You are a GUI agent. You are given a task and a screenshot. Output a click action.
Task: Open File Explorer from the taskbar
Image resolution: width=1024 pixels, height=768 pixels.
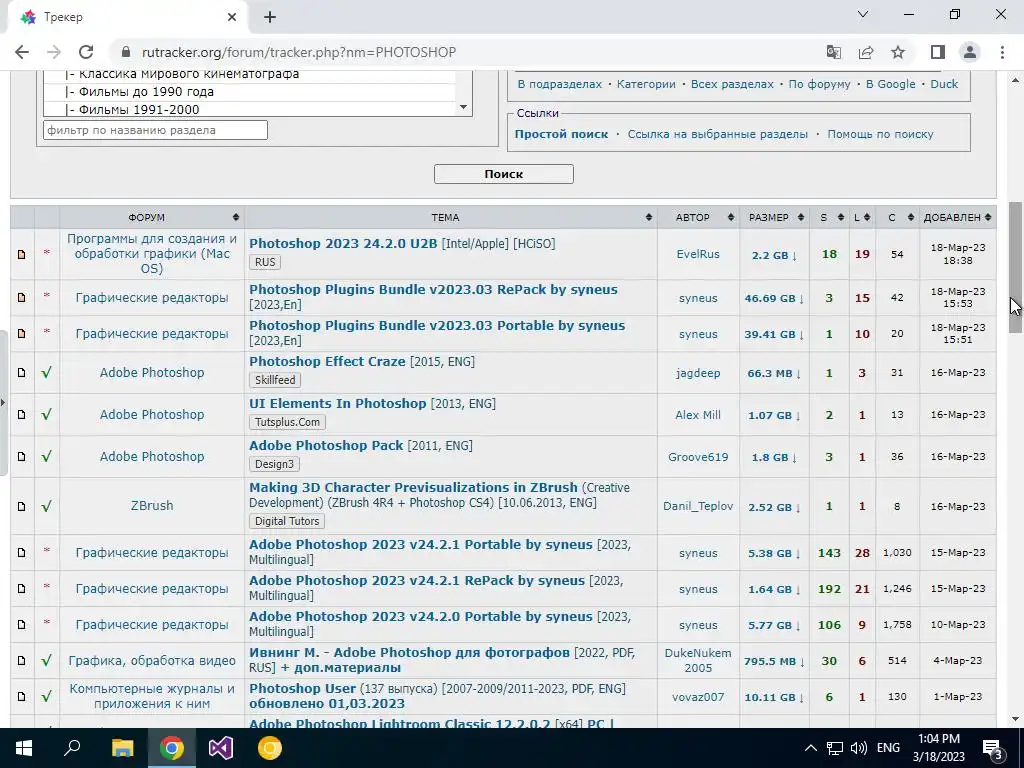pos(122,748)
